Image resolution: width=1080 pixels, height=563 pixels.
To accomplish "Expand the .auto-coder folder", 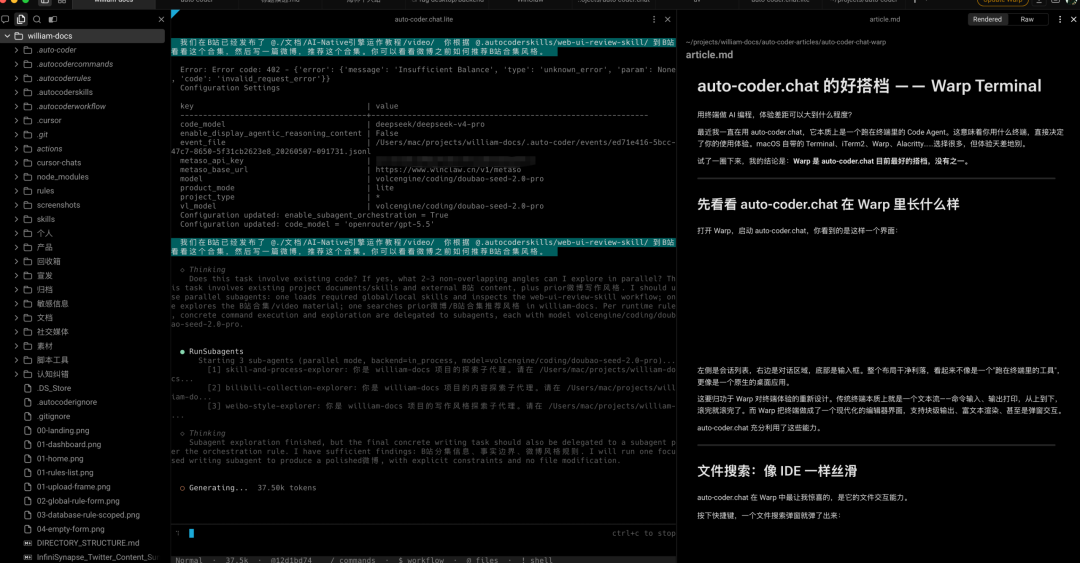I will 17,50.
